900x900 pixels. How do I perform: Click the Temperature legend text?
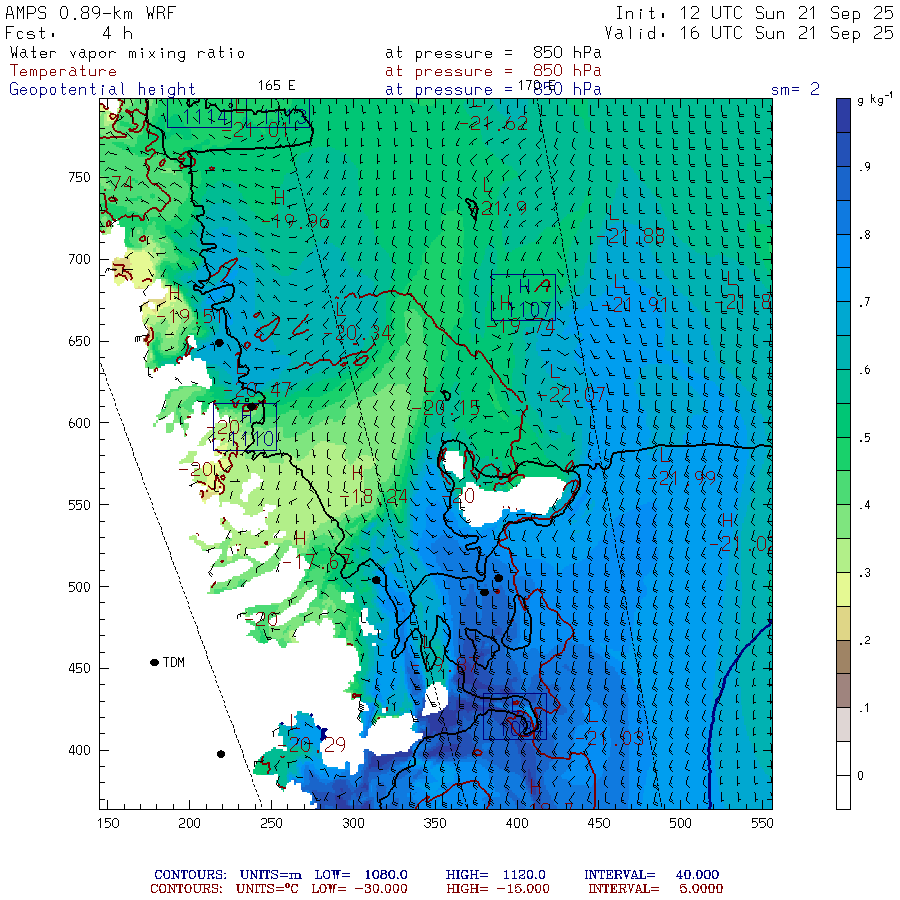click(x=63, y=71)
